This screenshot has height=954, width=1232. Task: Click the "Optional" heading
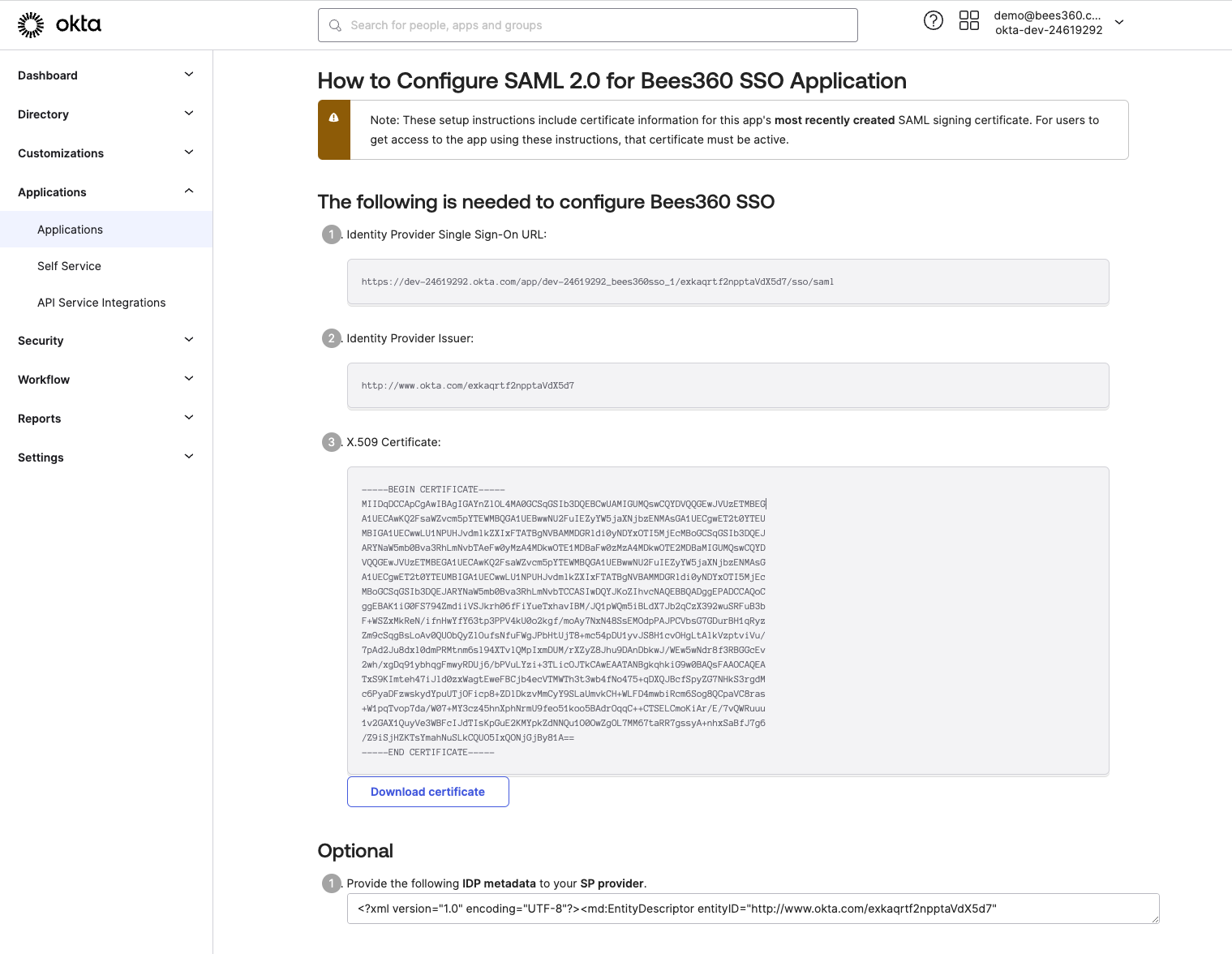click(x=355, y=851)
